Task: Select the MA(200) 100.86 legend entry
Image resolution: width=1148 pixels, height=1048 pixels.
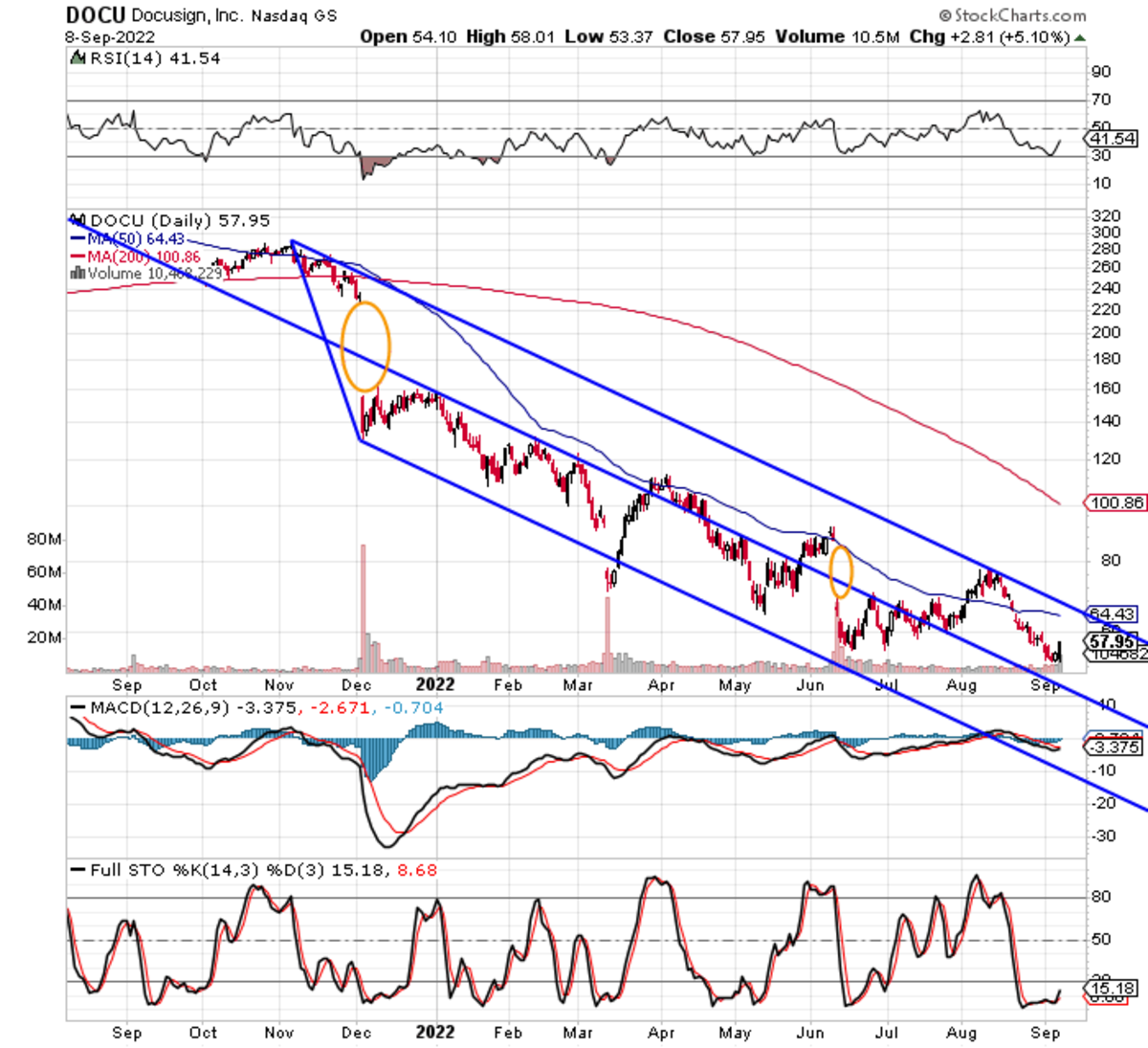Action: 143,256
